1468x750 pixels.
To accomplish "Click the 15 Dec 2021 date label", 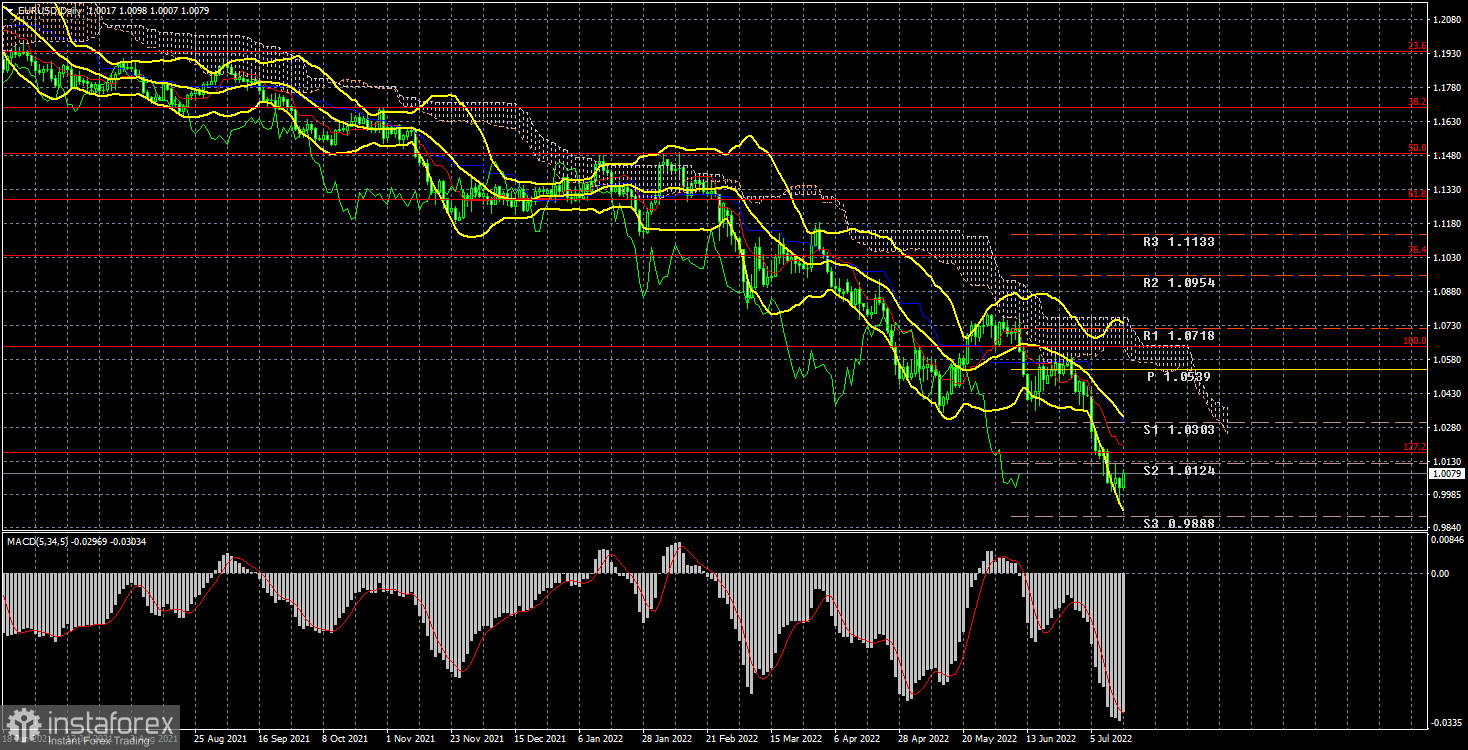I will pos(540,739).
